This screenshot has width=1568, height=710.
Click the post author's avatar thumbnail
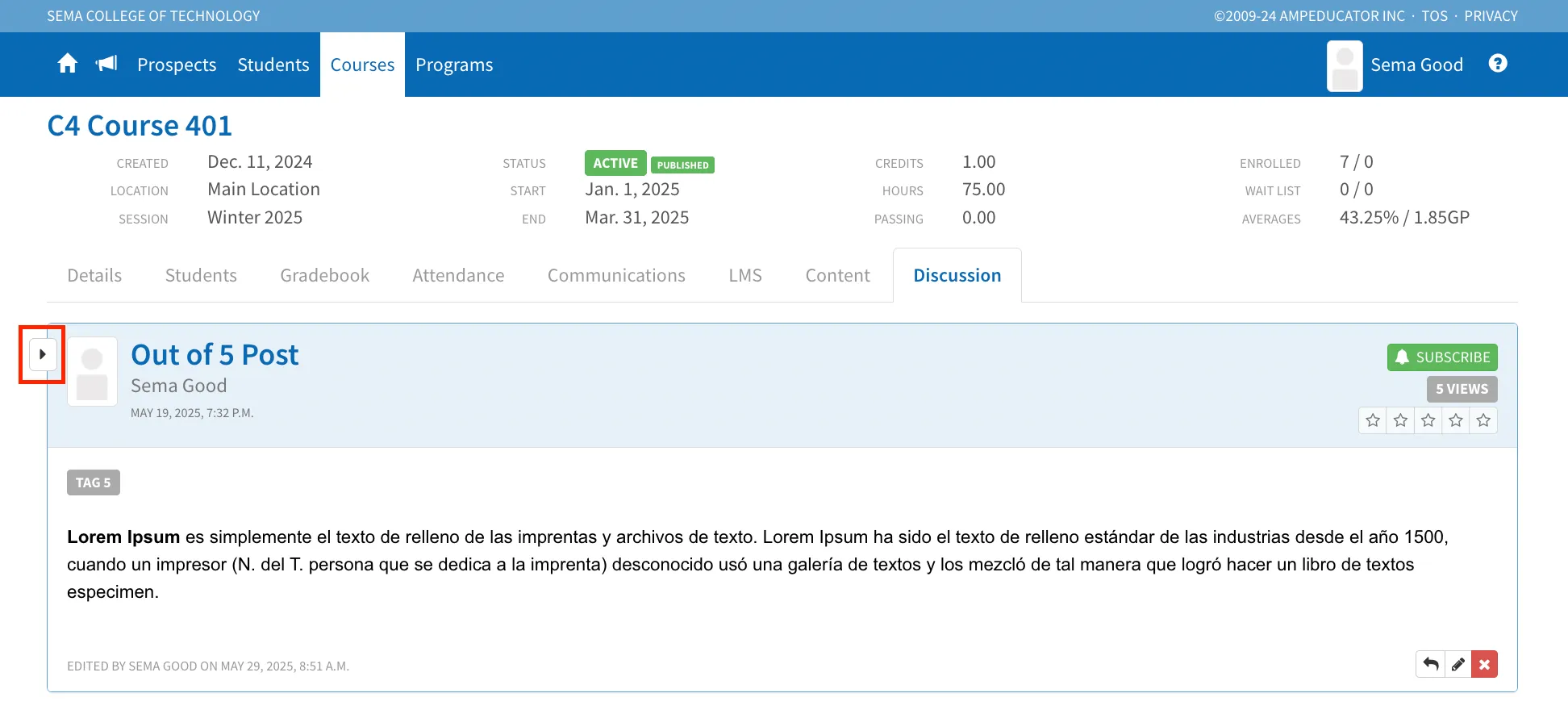pos(92,372)
